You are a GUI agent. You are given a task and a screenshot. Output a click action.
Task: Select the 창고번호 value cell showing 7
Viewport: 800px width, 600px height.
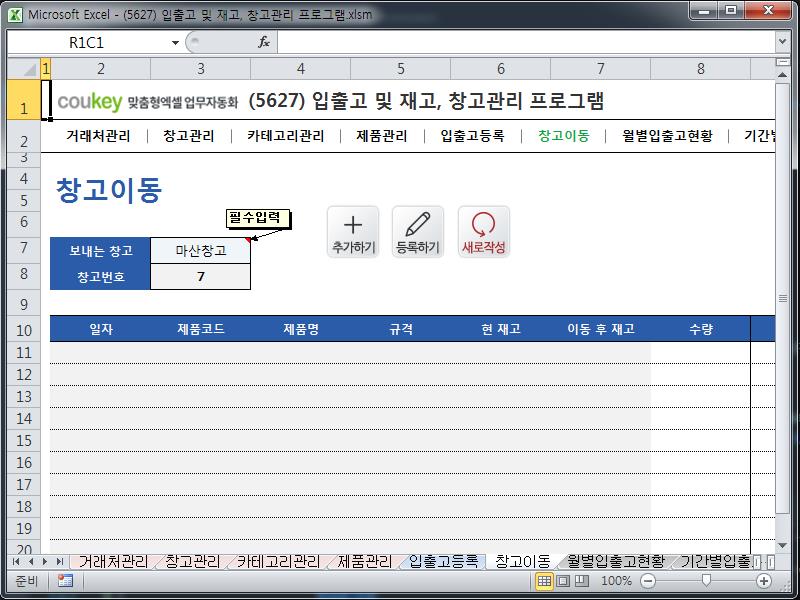(x=201, y=277)
